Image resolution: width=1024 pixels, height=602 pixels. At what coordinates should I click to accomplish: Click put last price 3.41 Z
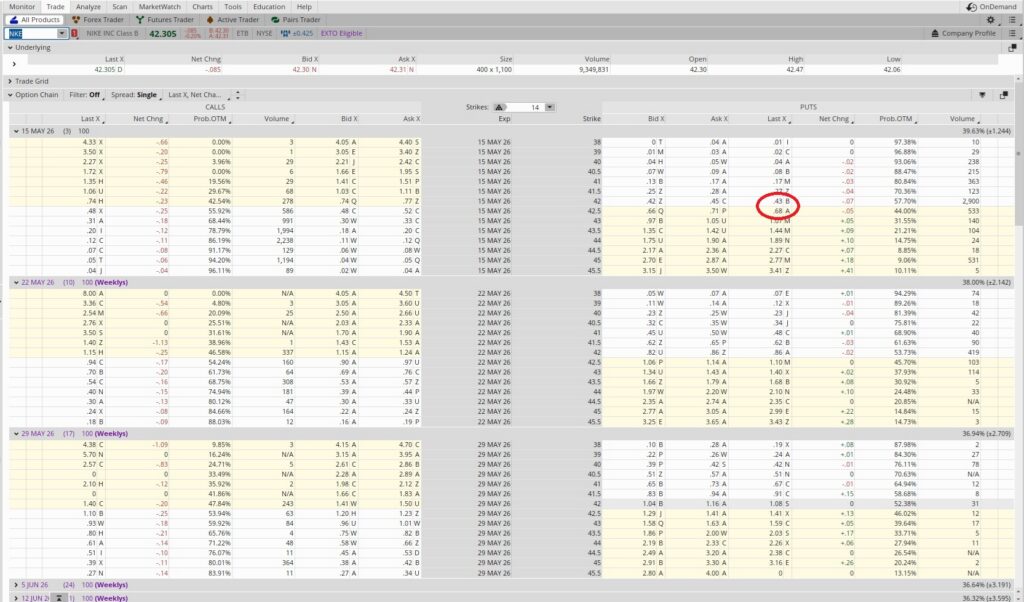tap(779, 270)
